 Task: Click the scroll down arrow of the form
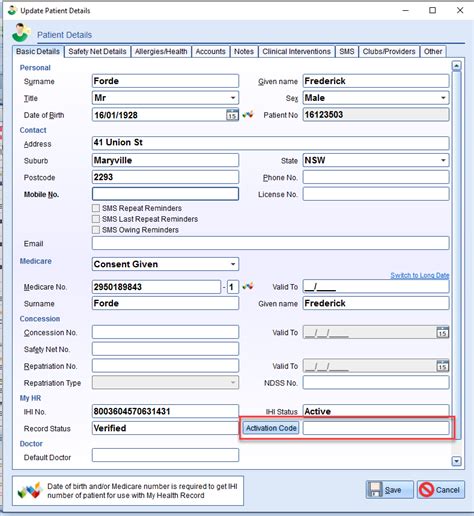(x=456, y=461)
